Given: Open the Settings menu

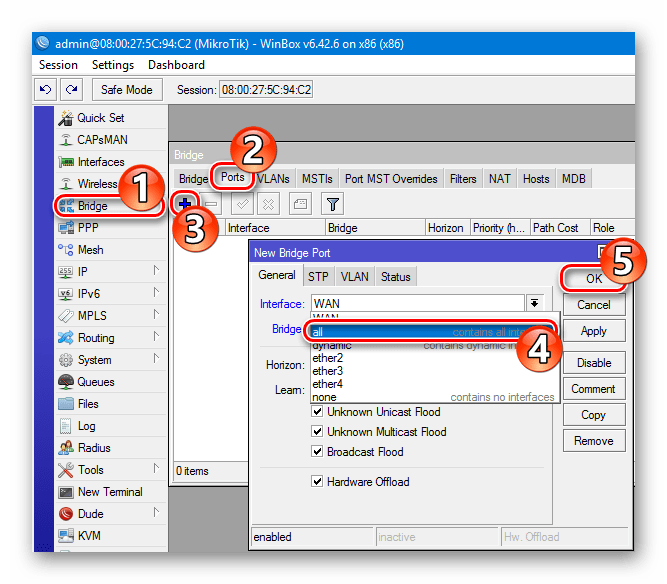Looking at the screenshot, I should coord(113,65).
